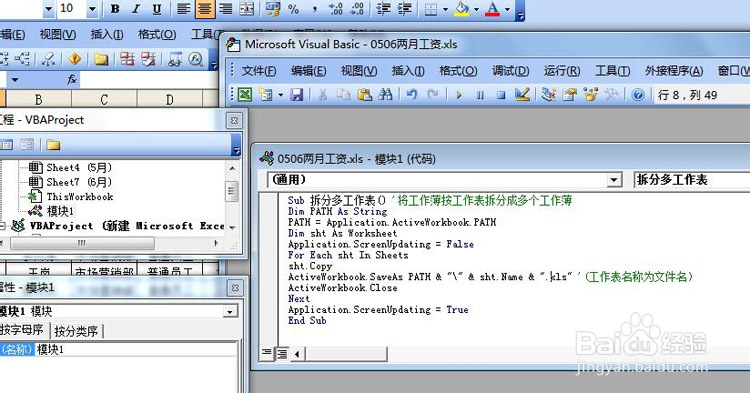
Task: Click Merge and Center icon in Excel toolbar
Action: click(x=246, y=9)
